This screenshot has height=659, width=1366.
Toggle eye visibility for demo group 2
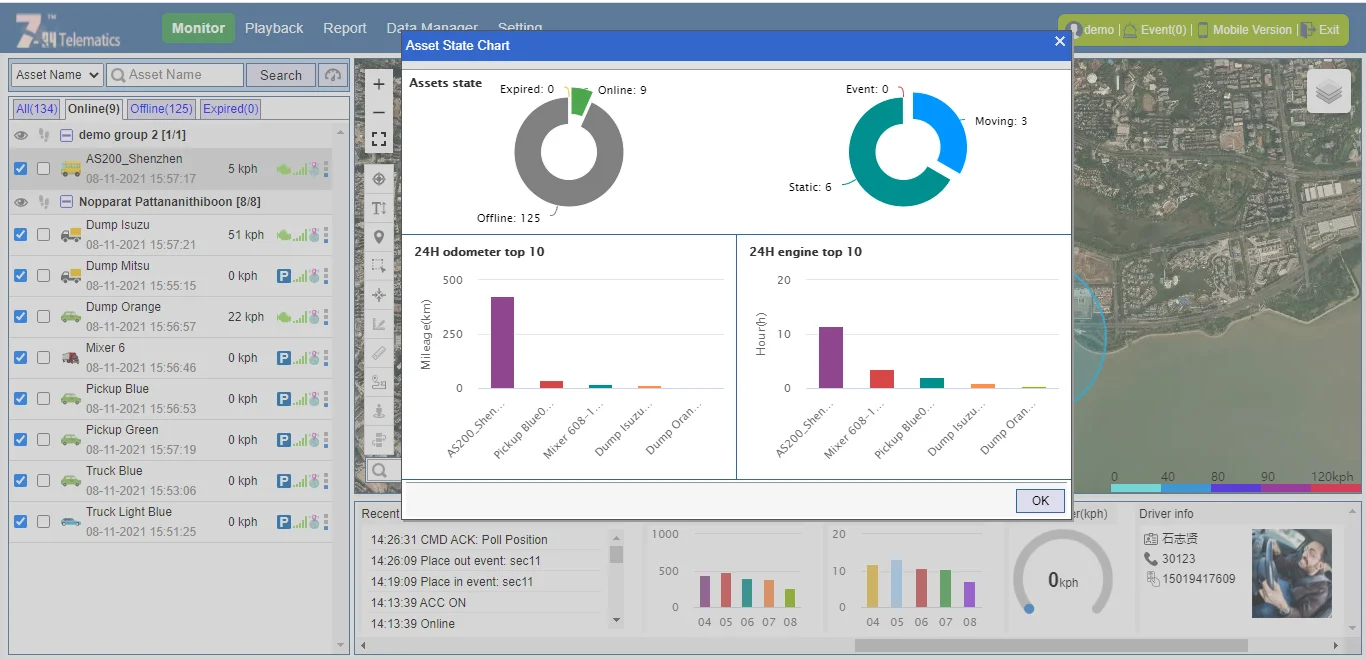(21, 135)
